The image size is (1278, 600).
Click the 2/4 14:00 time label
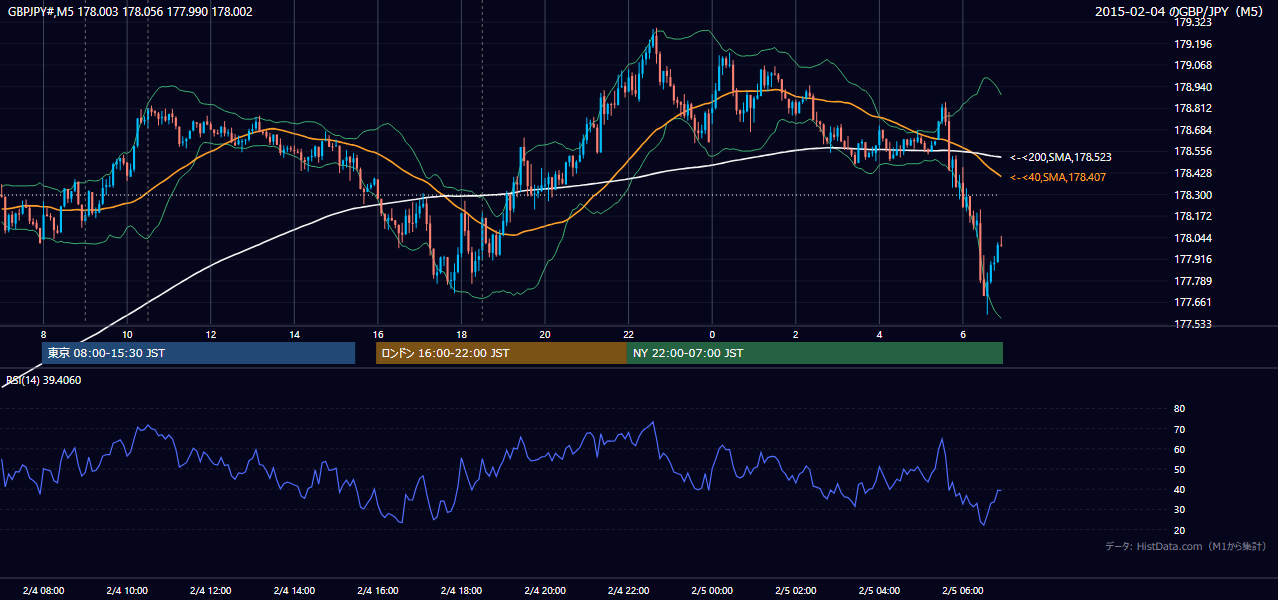coord(294,590)
